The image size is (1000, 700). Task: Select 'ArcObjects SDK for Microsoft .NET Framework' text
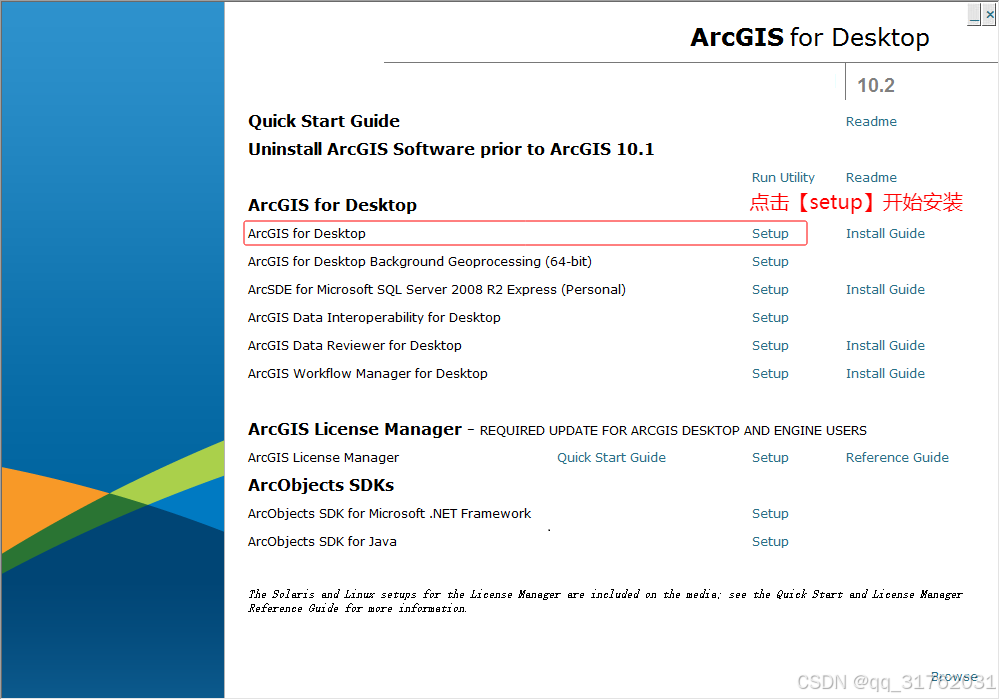(x=389, y=514)
